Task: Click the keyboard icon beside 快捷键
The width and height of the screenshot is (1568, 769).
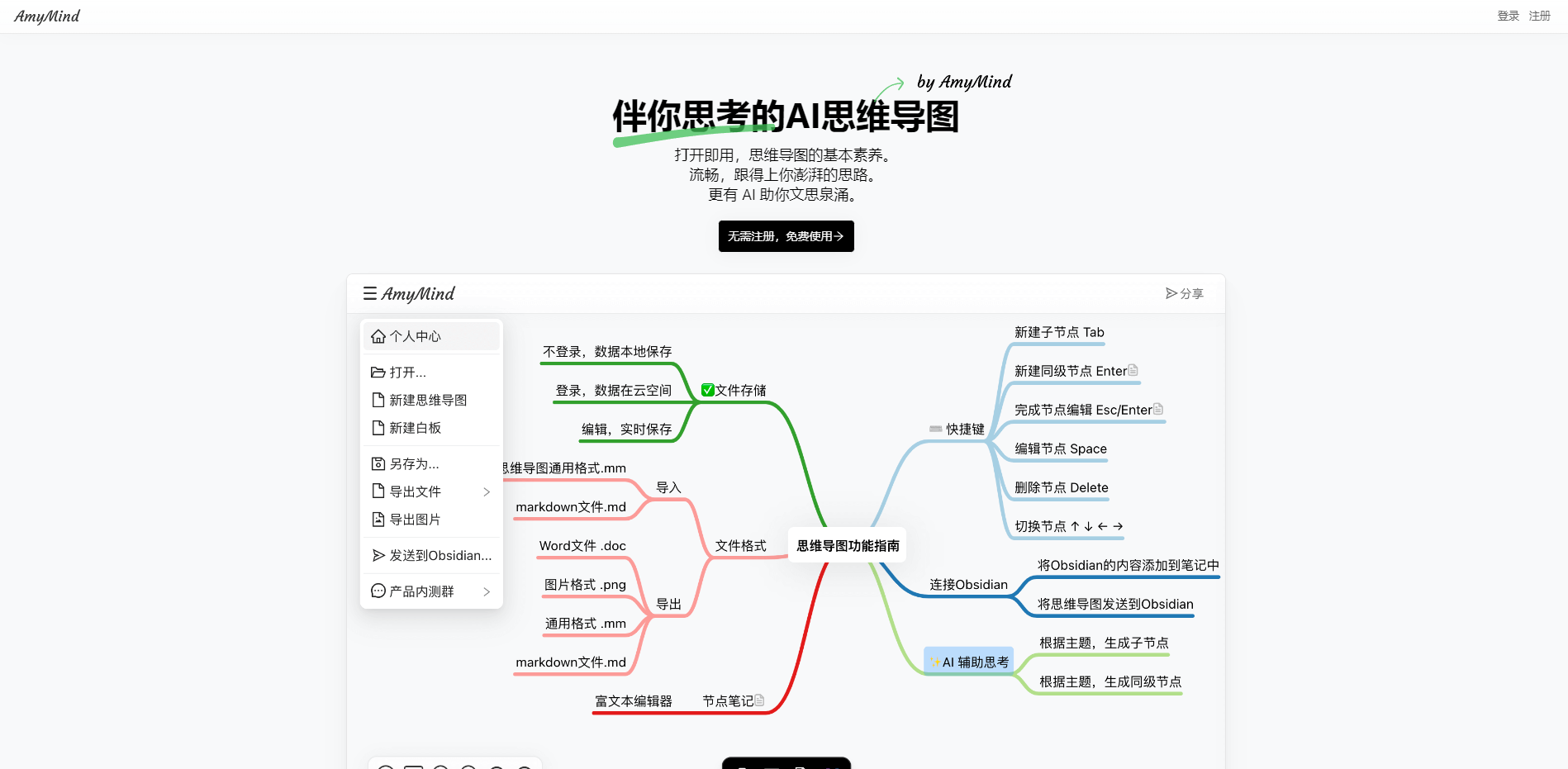Action: tap(935, 429)
